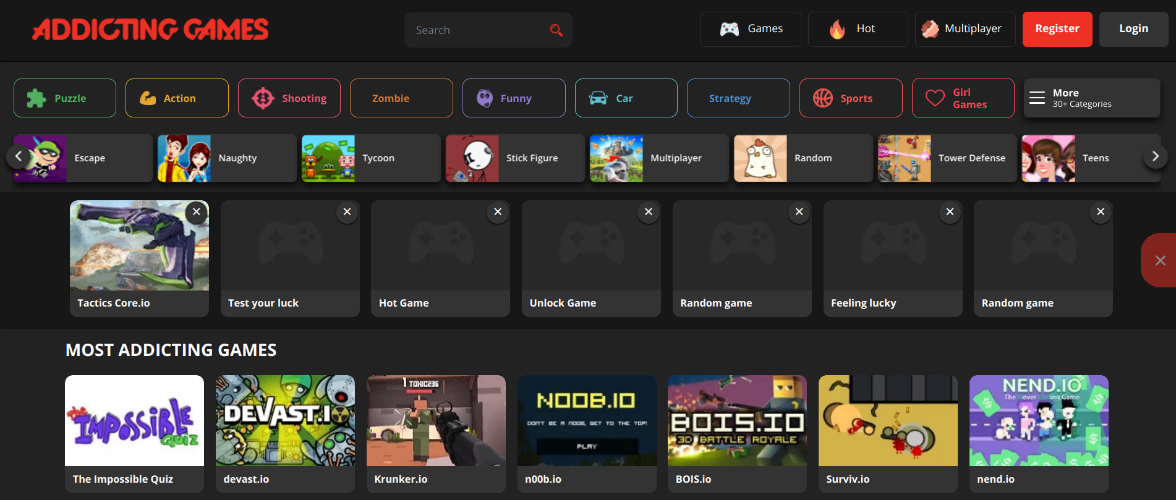This screenshot has width=1176, height=500.
Task: Open the Hot Game card
Action: pos(441,259)
